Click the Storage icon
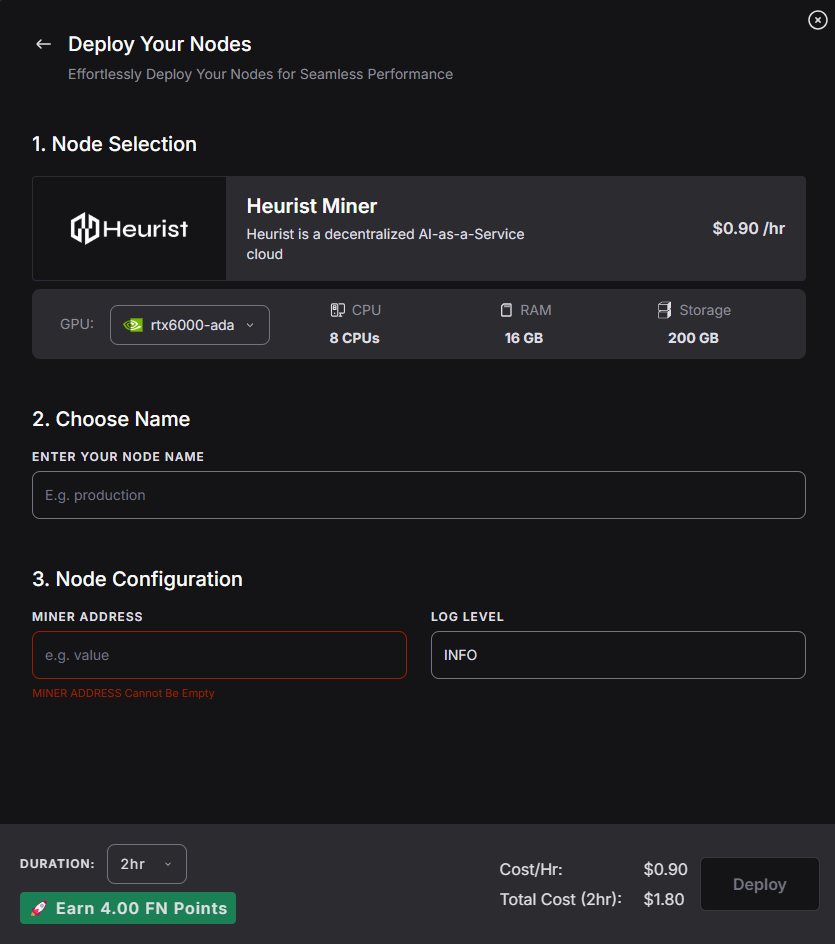Viewport: 835px width, 944px height. 664,310
